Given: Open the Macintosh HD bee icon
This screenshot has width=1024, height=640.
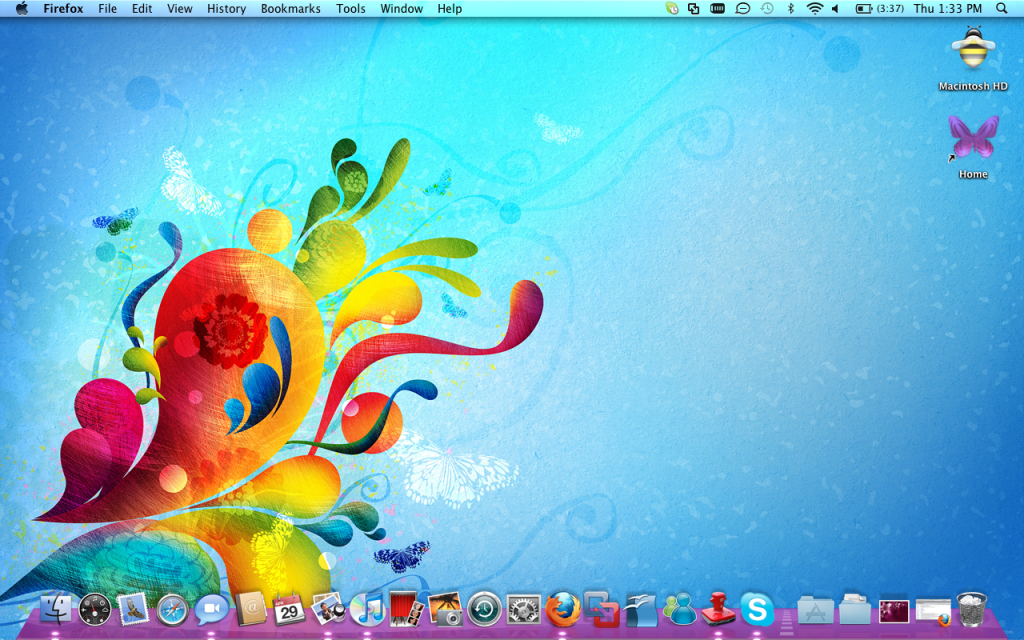Looking at the screenshot, I should click(x=973, y=48).
